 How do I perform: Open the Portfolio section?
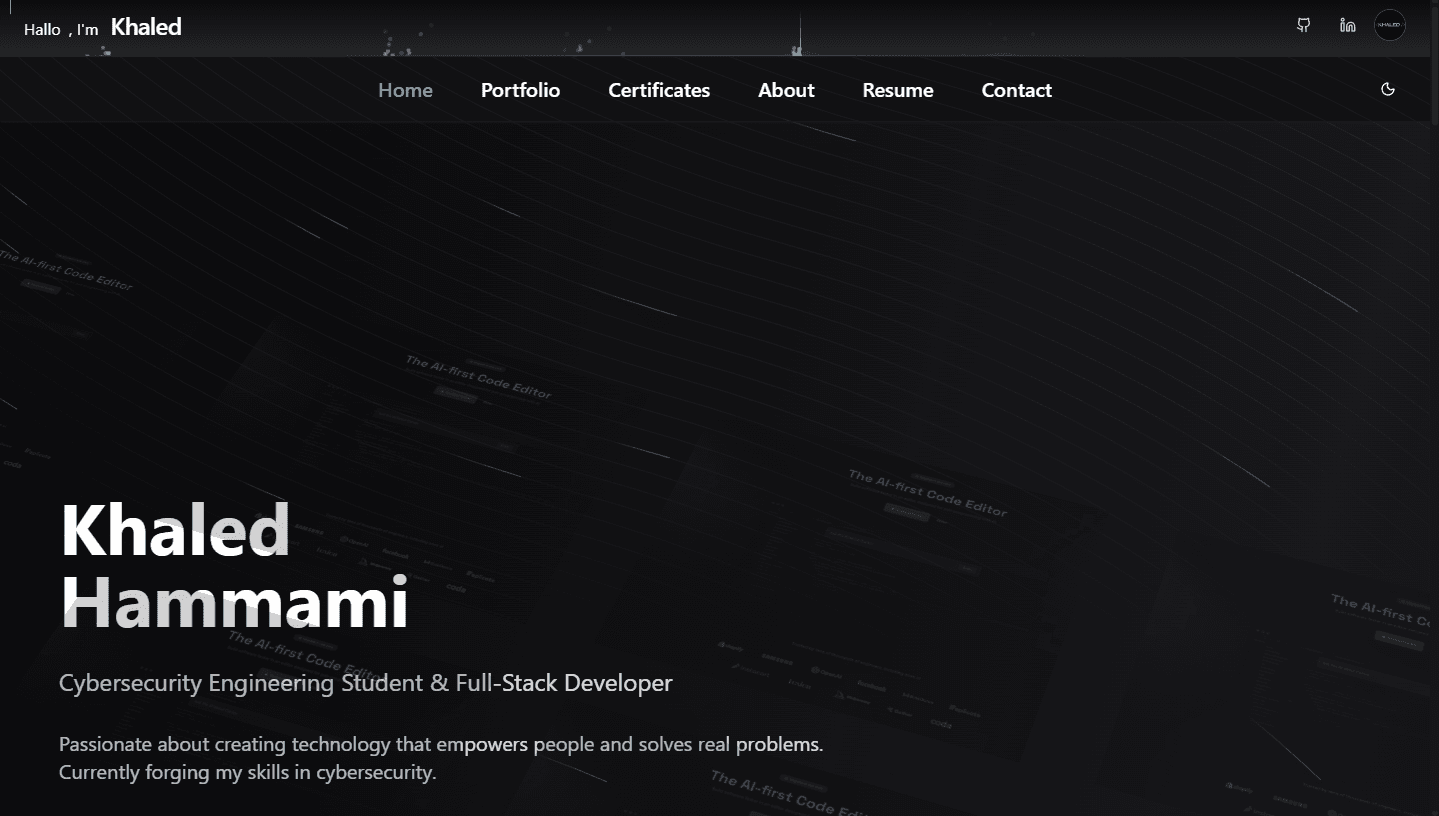[520, 90]
